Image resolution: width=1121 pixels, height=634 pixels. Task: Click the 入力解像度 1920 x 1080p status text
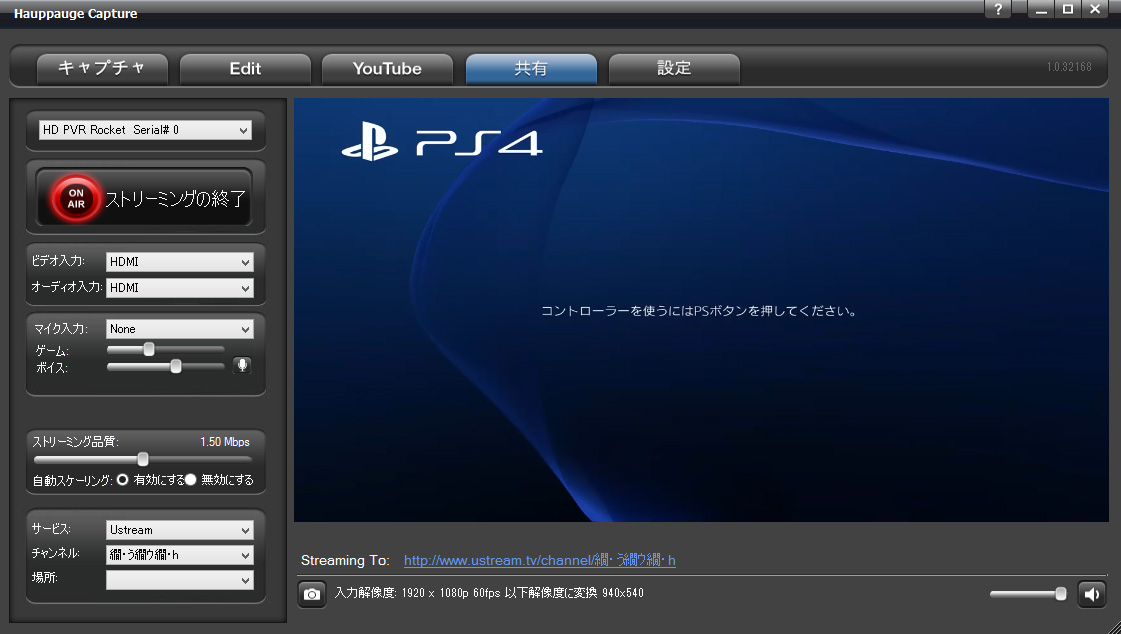point(489,593)
